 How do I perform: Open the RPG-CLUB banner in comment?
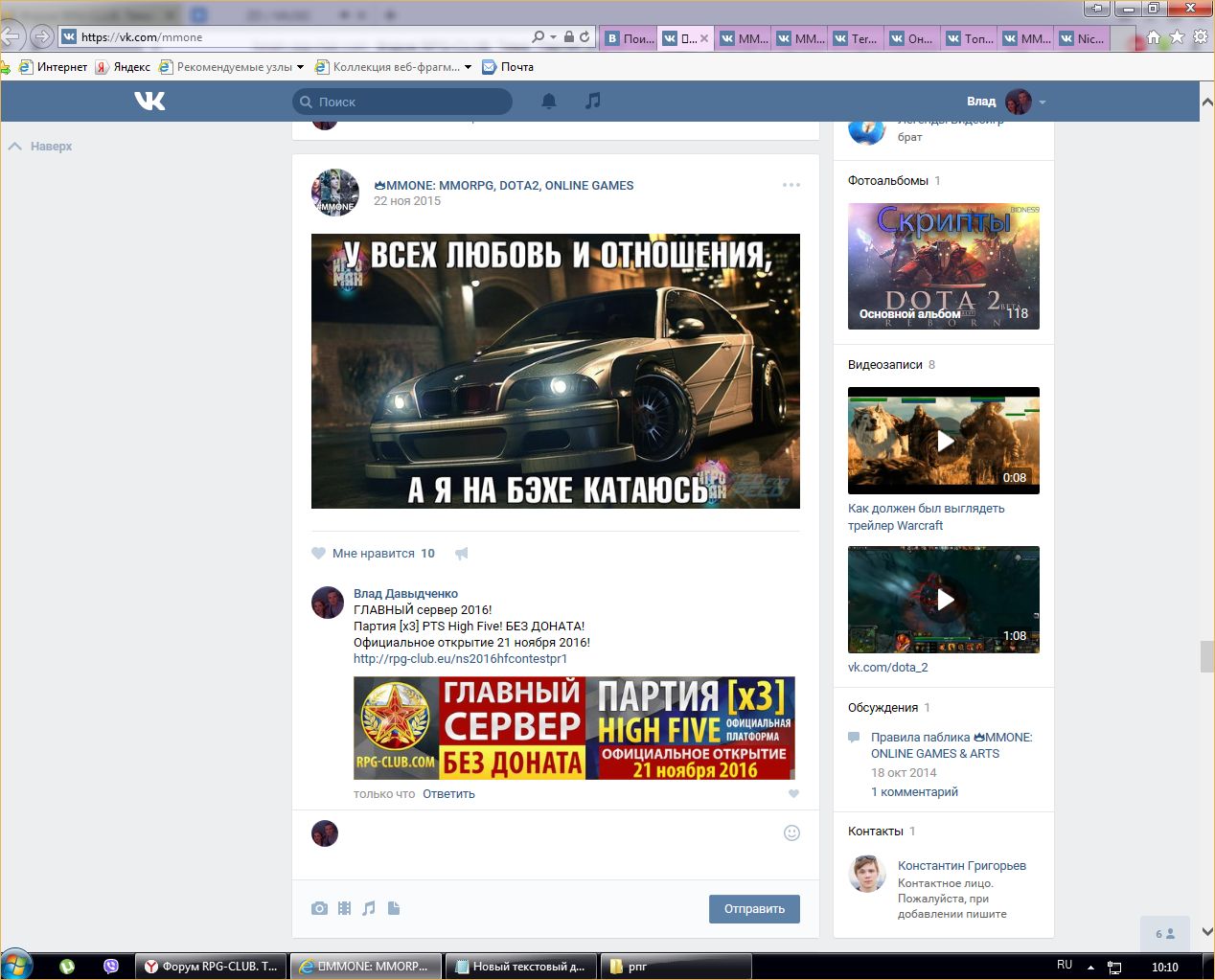tap(574, 728)
